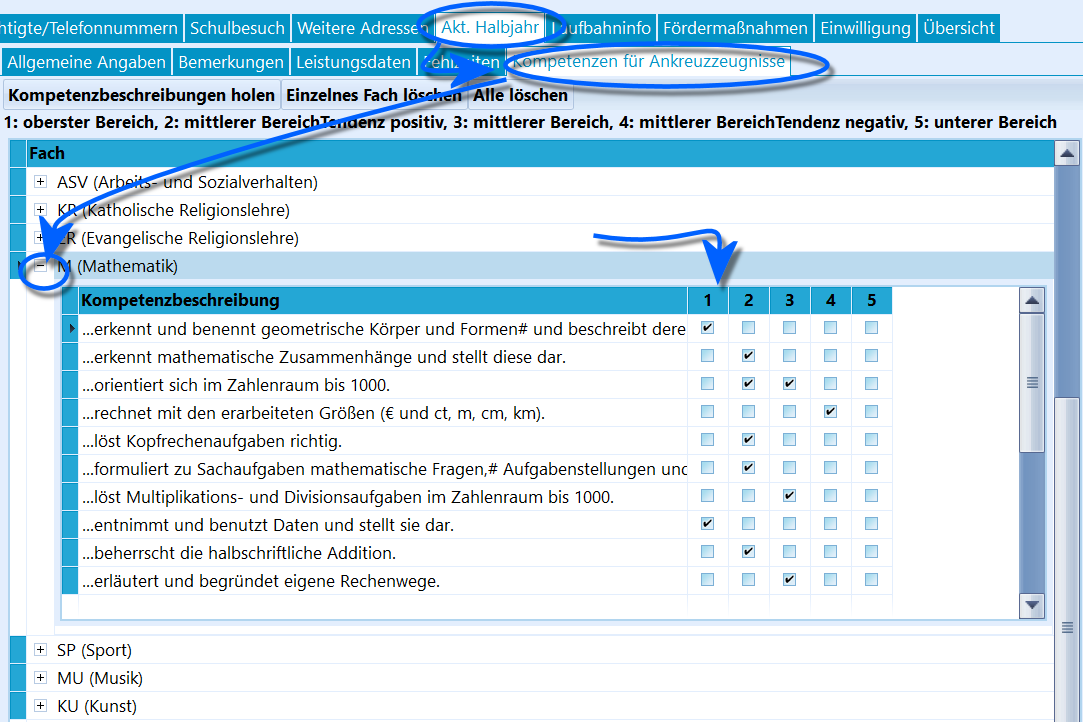1083x722 pixels.
Task: Click the Fach list scroll-up arrow
Action: (x=1067, y=153)
